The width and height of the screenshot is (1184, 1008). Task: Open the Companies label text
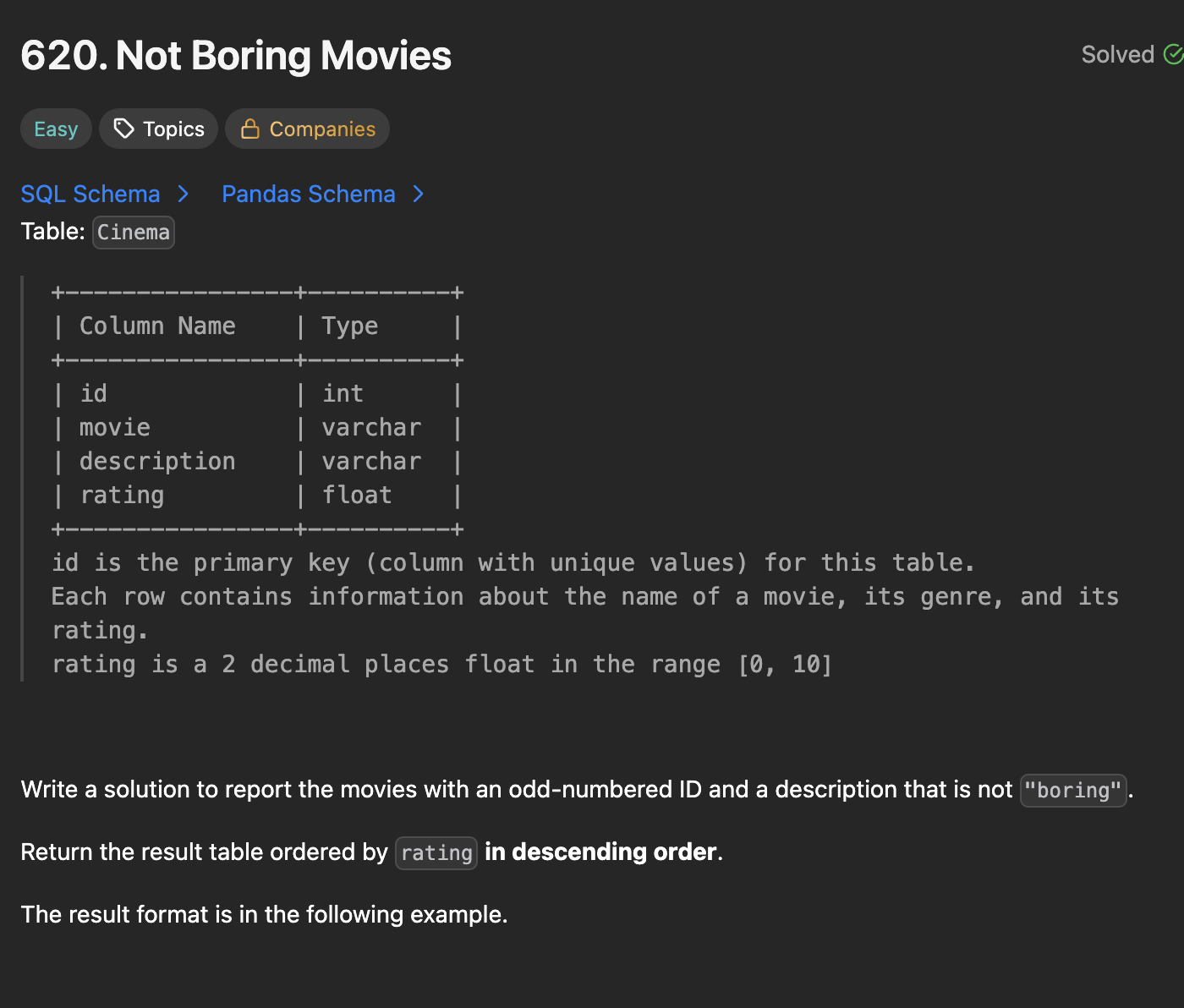[322, 129]
